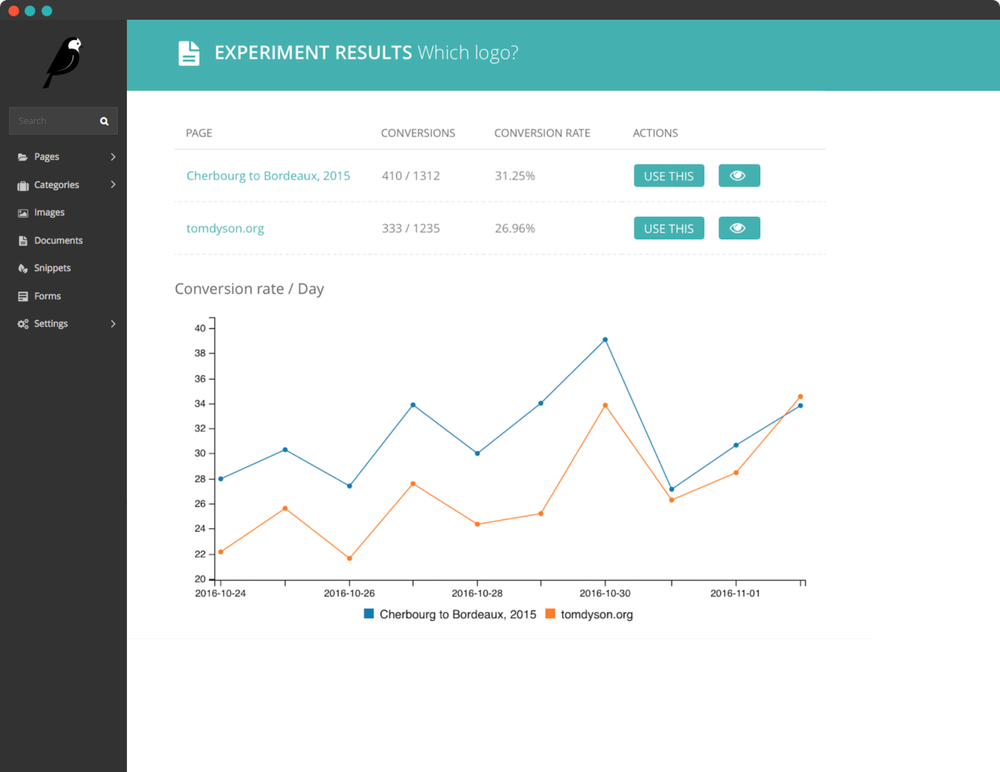Click legend label tomdyson.org
This screenshot has height=772, width=1000.
click(x=597, y=614)
